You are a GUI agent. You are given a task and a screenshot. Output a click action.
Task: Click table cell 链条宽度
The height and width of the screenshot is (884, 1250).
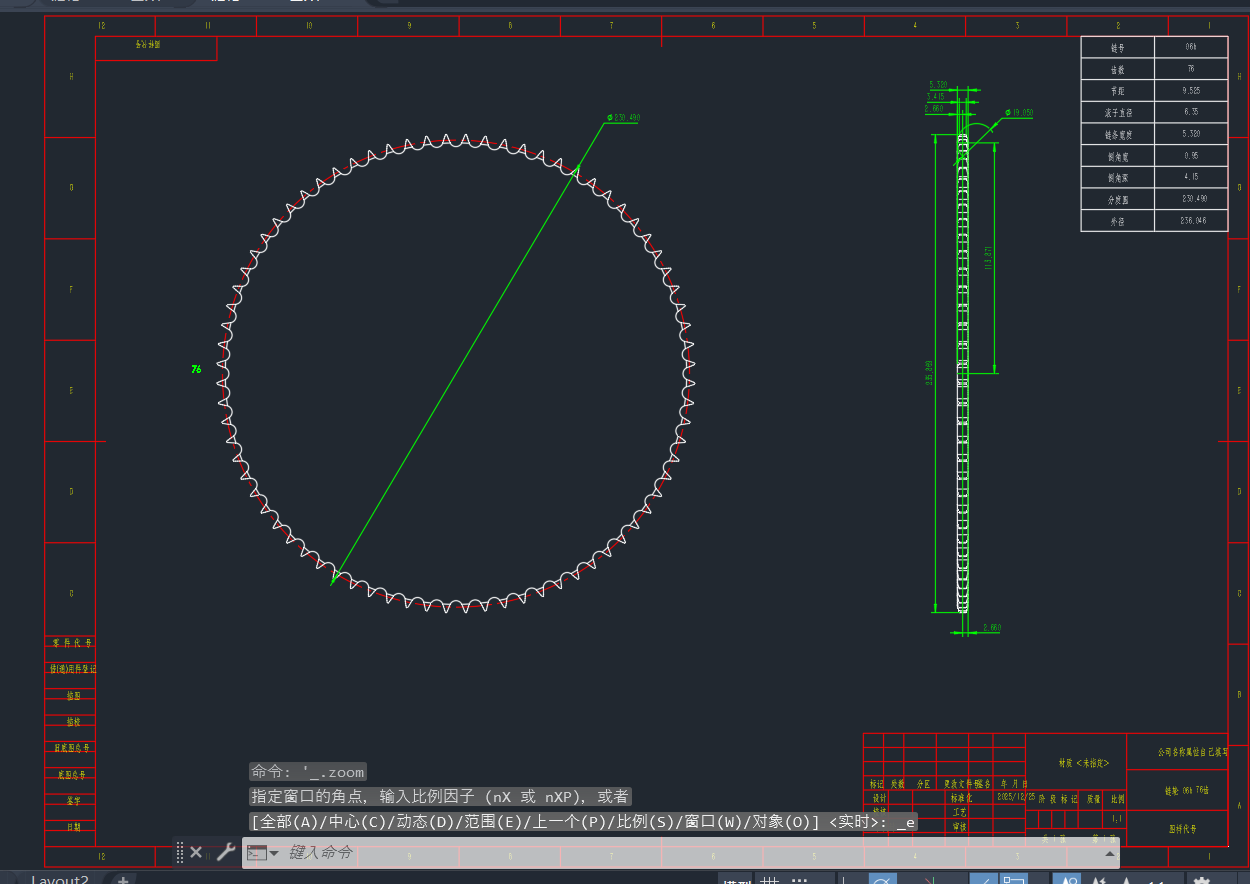pyautogui.click(x=1117, y=134)
